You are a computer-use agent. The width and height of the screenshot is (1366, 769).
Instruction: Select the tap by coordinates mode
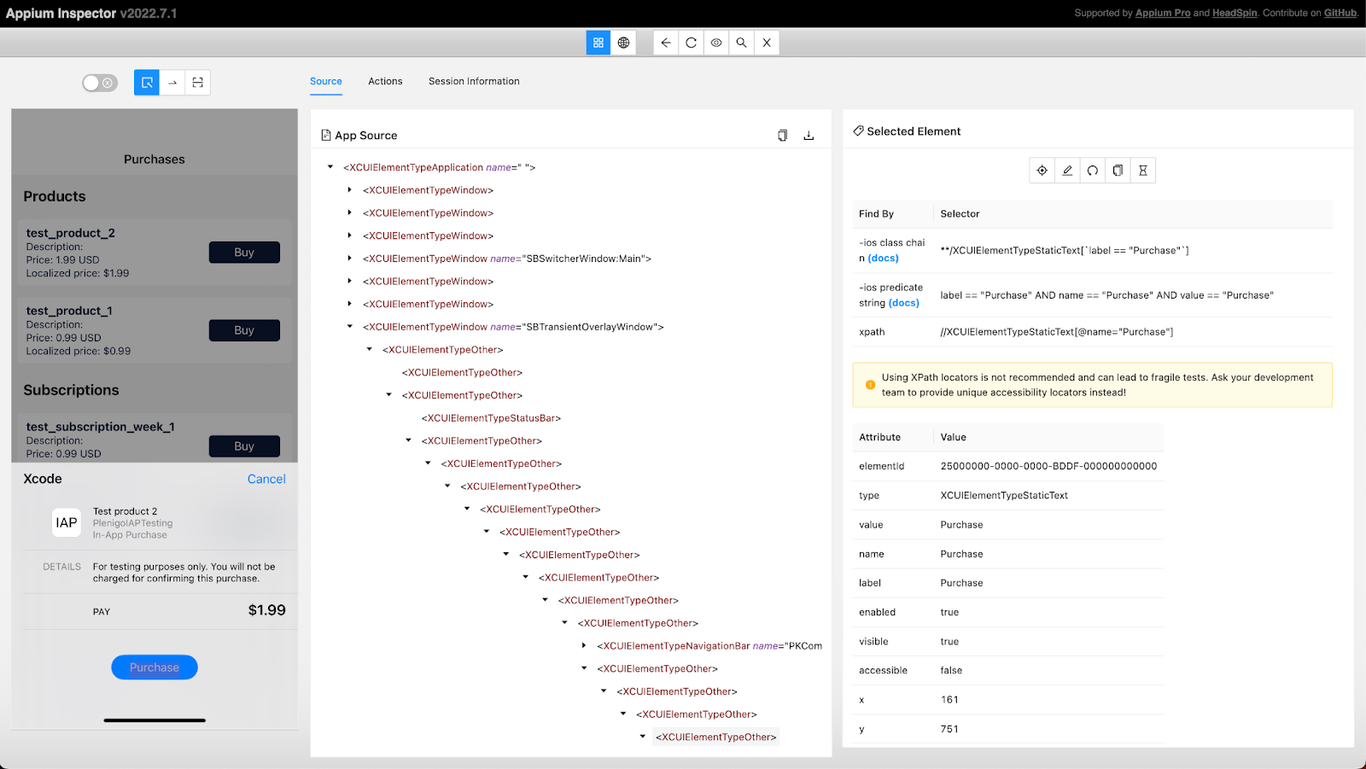[197, 82]
